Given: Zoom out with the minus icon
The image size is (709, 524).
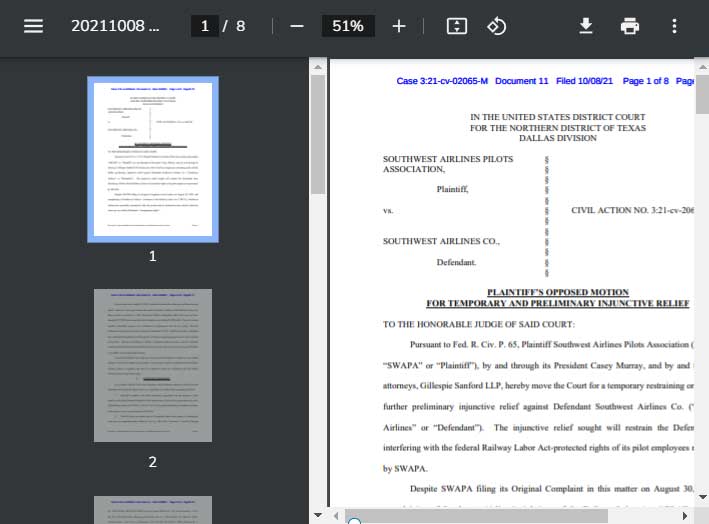Looking at the screenshot, I should click(297, 26).
